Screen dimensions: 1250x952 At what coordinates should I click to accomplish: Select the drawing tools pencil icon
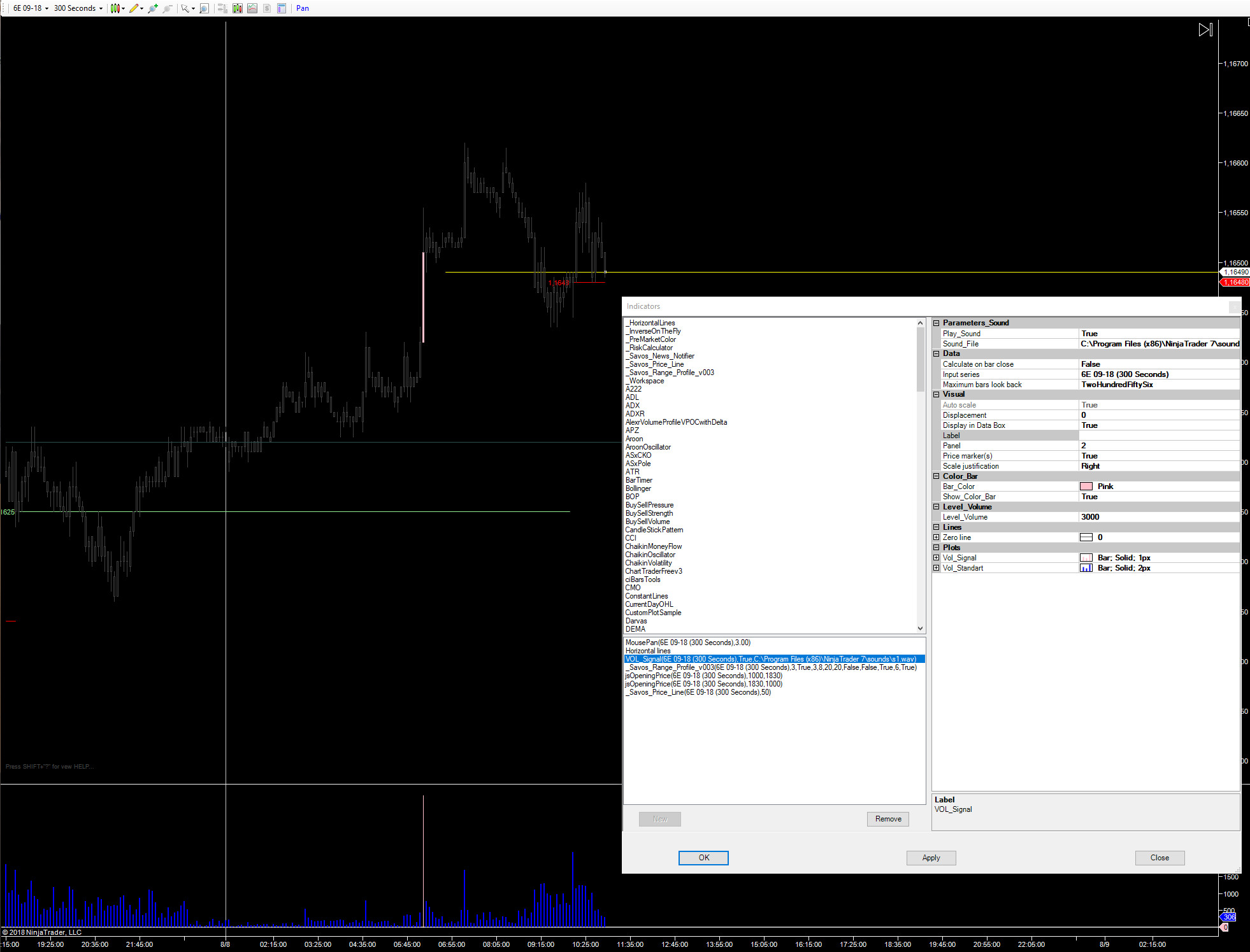tap(134, 8)
